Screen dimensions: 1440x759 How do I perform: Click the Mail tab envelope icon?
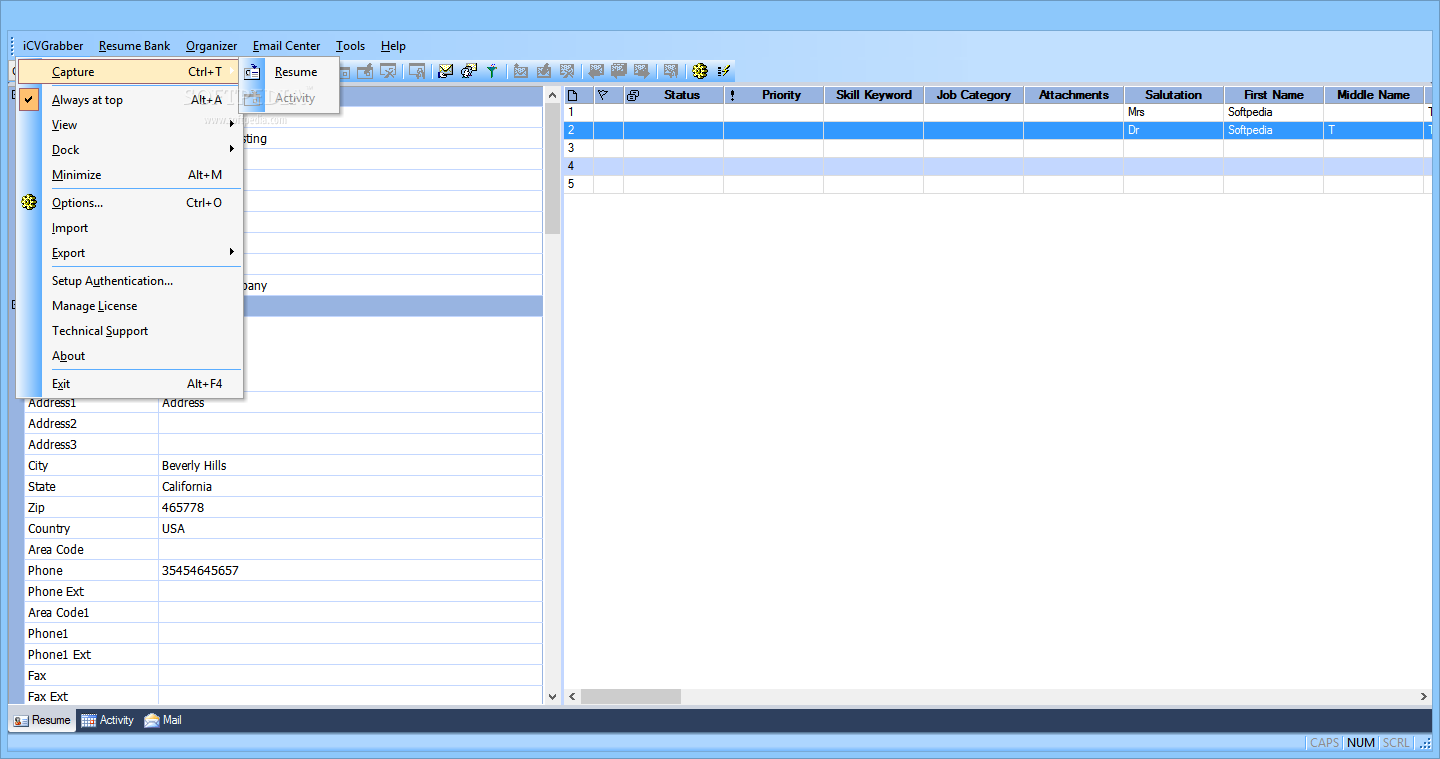point(152,720)
